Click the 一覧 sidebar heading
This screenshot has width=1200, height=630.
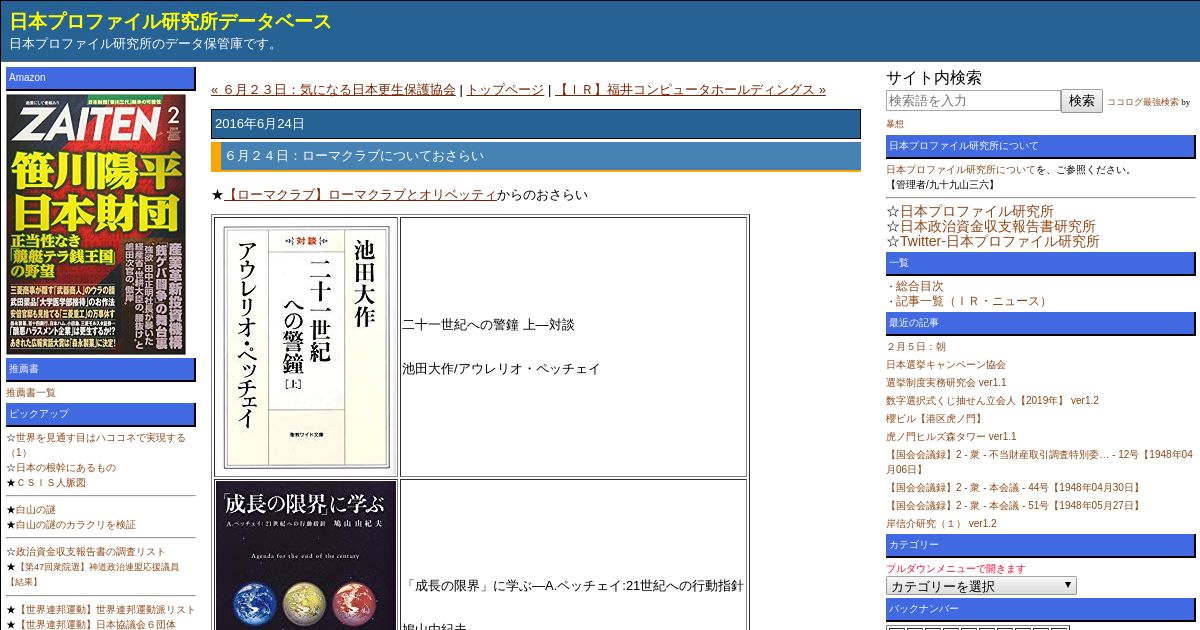pos(1041,264)
